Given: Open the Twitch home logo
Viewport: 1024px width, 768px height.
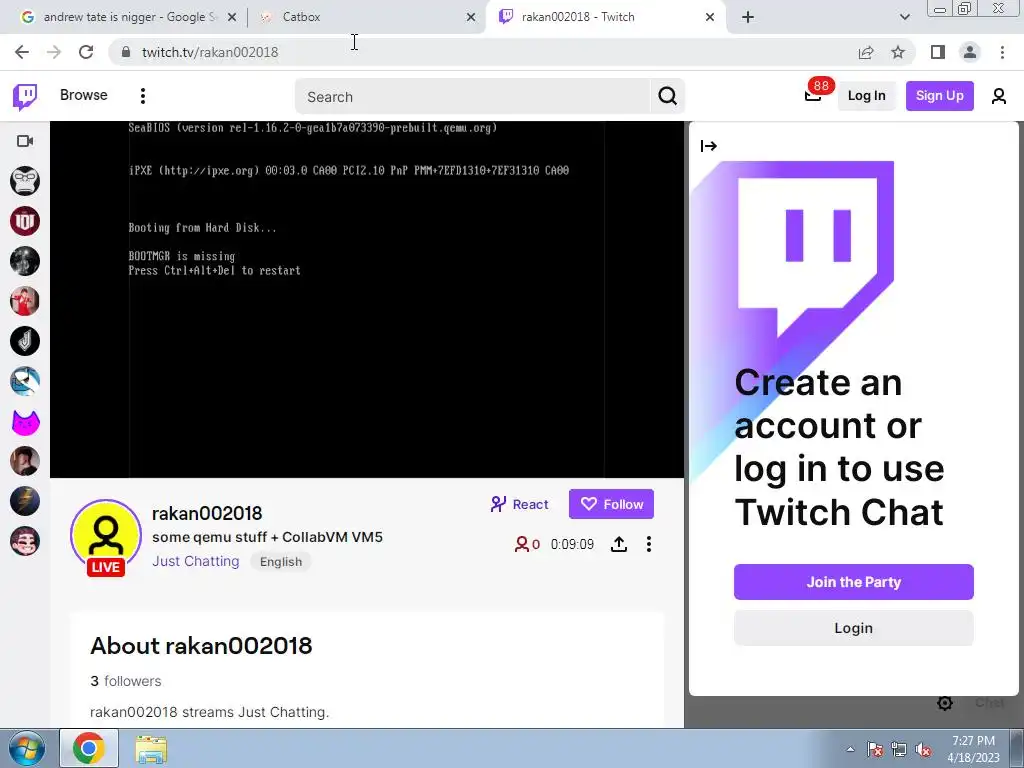Looking at the screenshot, I should pos(25,97).
